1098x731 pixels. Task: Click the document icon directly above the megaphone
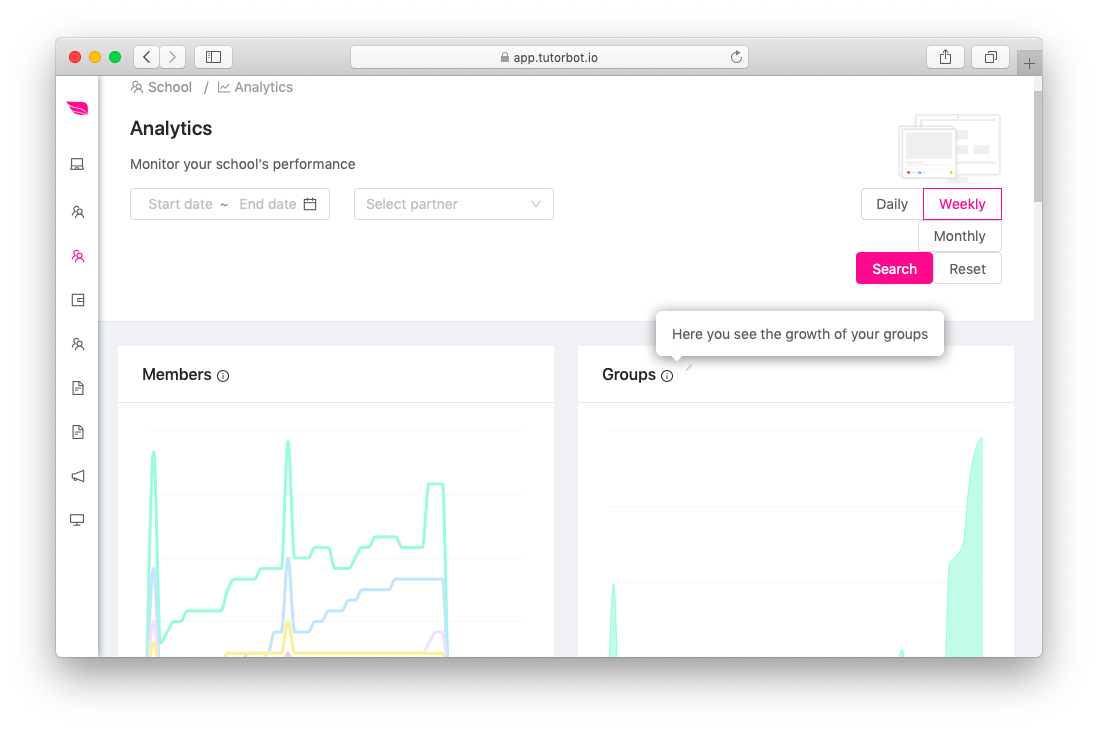click(x=78, y=432)
